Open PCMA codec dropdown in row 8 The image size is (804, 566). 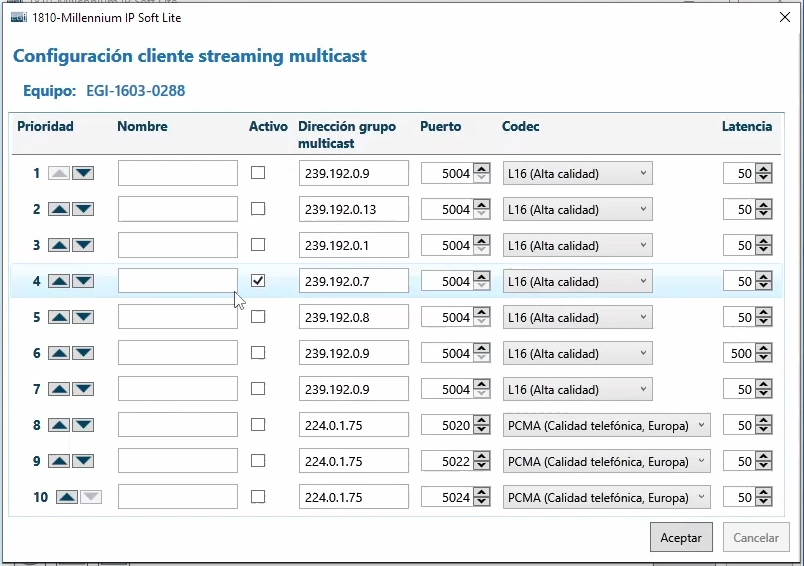coord(606,425)
